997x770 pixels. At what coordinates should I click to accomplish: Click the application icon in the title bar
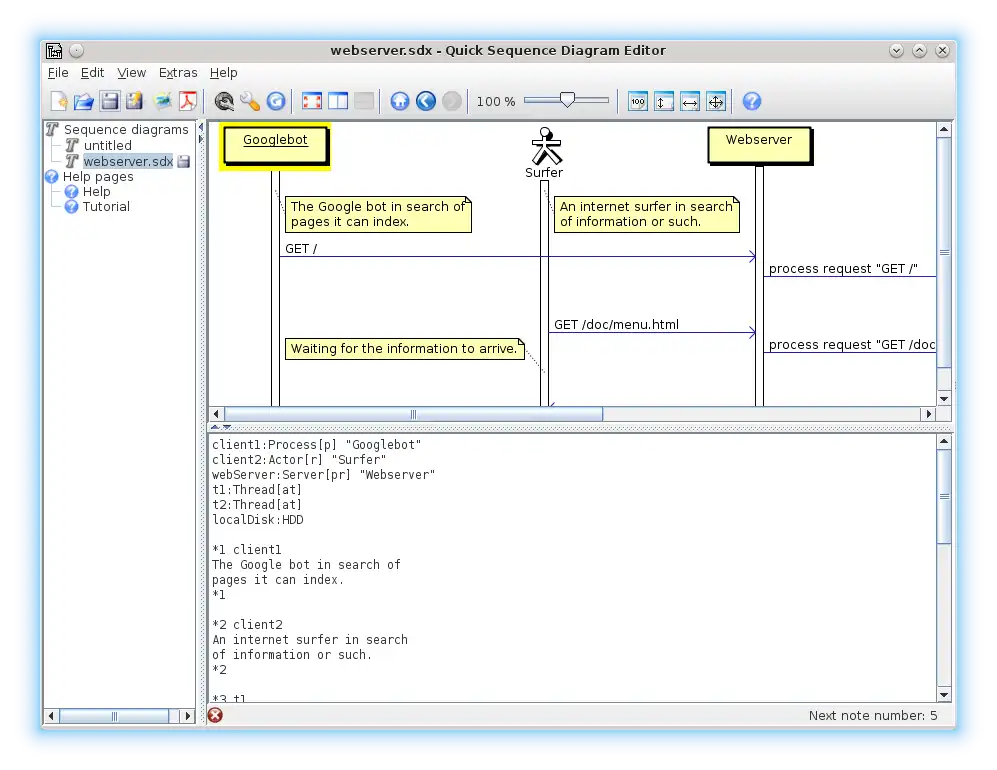pos(55,50)
